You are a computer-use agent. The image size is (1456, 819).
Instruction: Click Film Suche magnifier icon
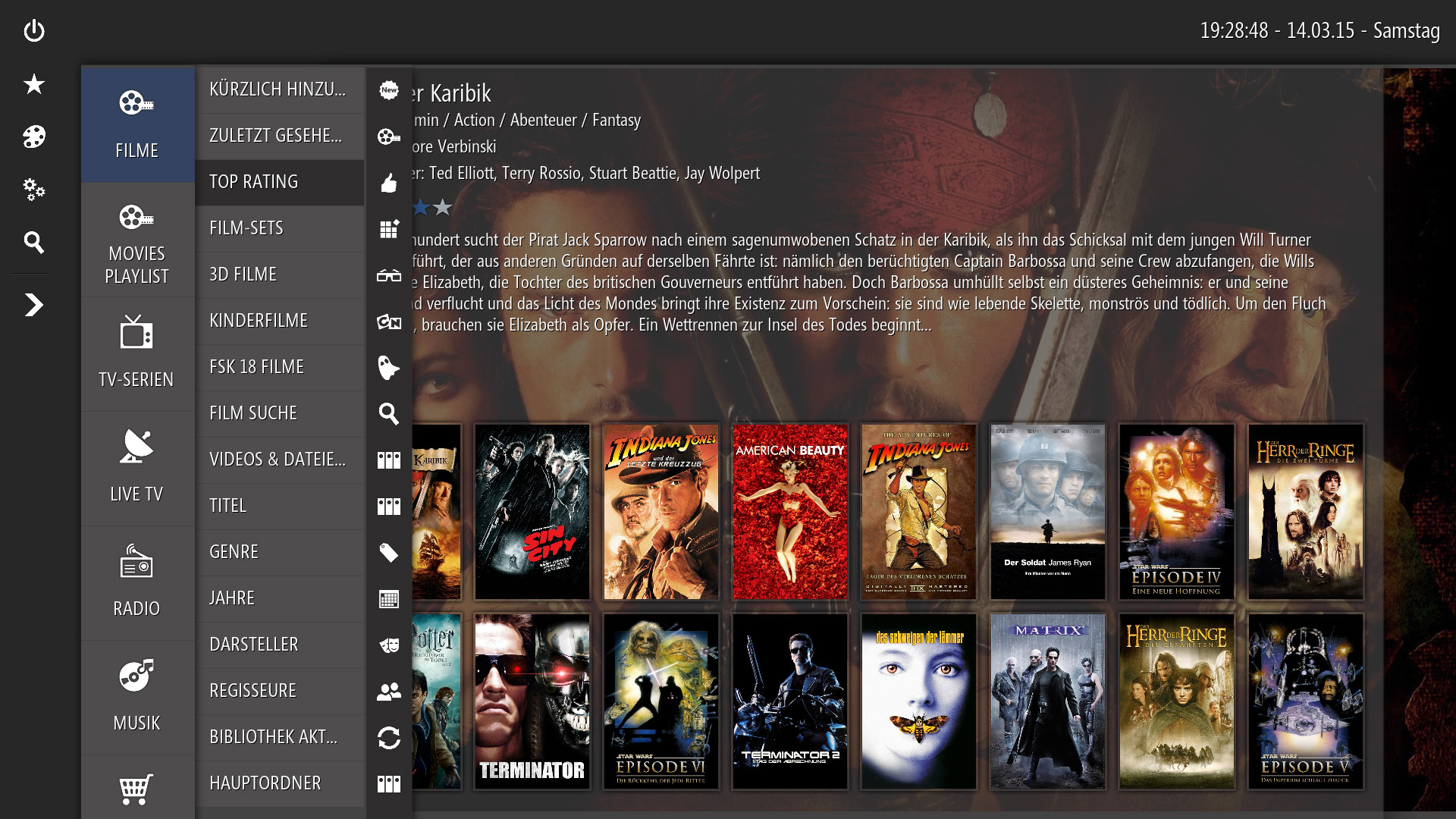[389, 414]
